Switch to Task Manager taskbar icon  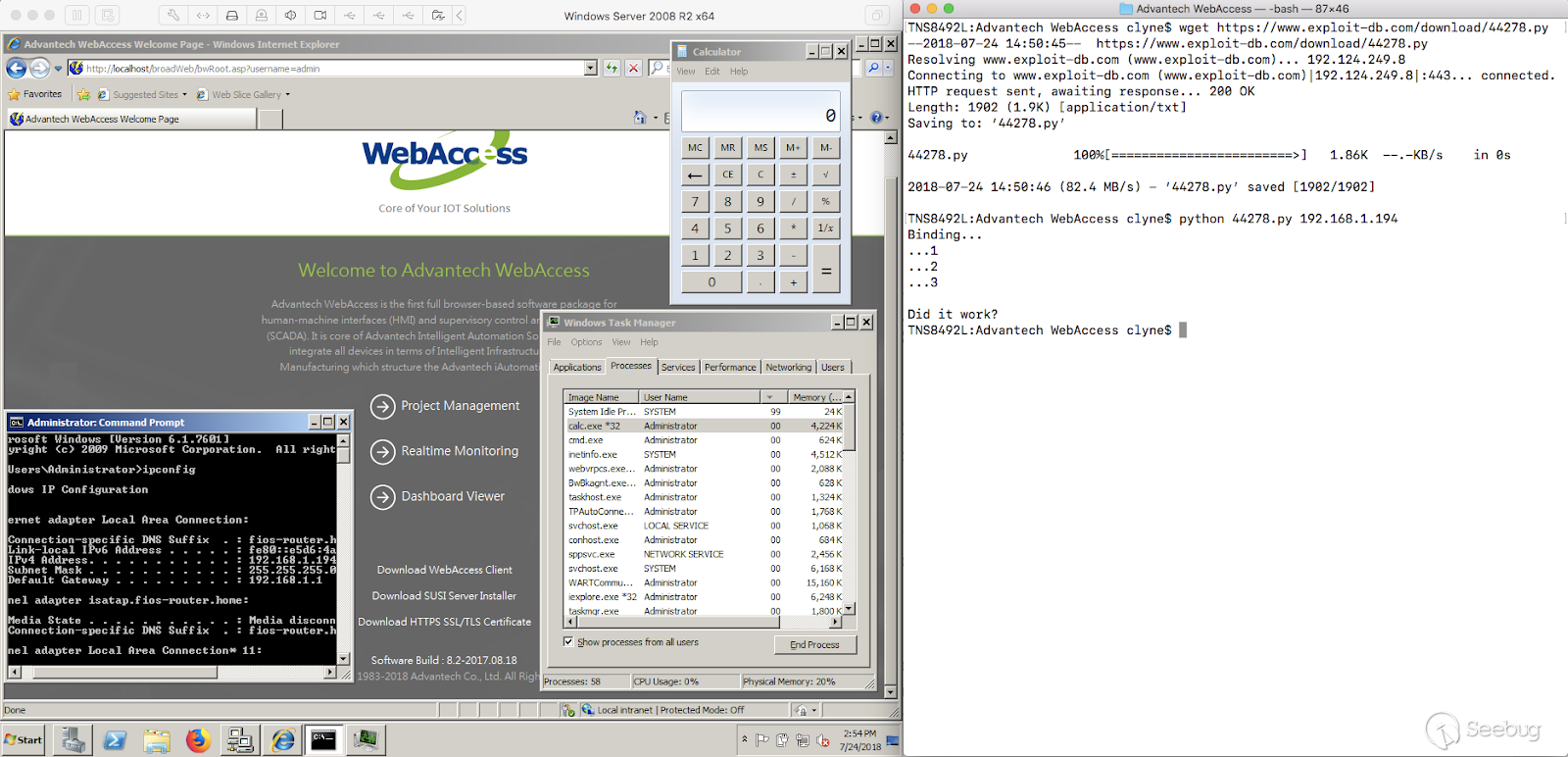click(366, 740)
